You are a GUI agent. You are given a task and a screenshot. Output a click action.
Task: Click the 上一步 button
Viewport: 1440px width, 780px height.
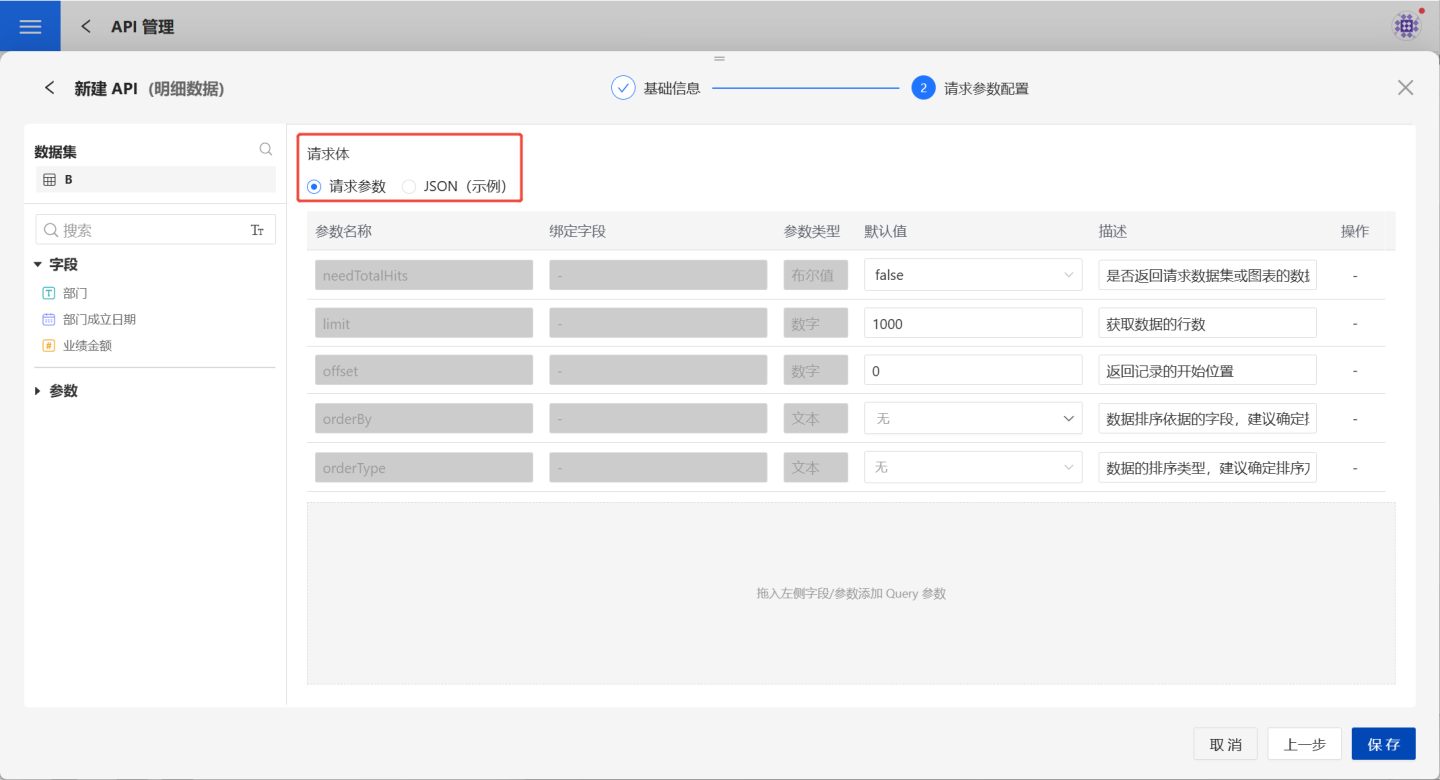(1304, 744)
